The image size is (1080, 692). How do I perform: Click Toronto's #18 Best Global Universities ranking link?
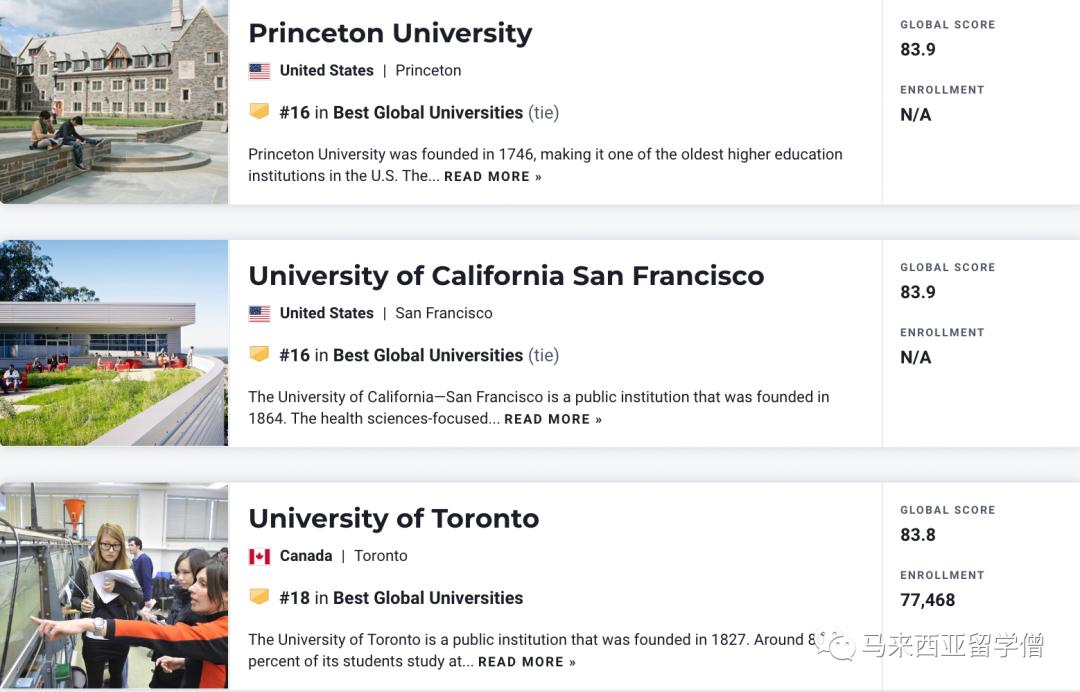428,598
